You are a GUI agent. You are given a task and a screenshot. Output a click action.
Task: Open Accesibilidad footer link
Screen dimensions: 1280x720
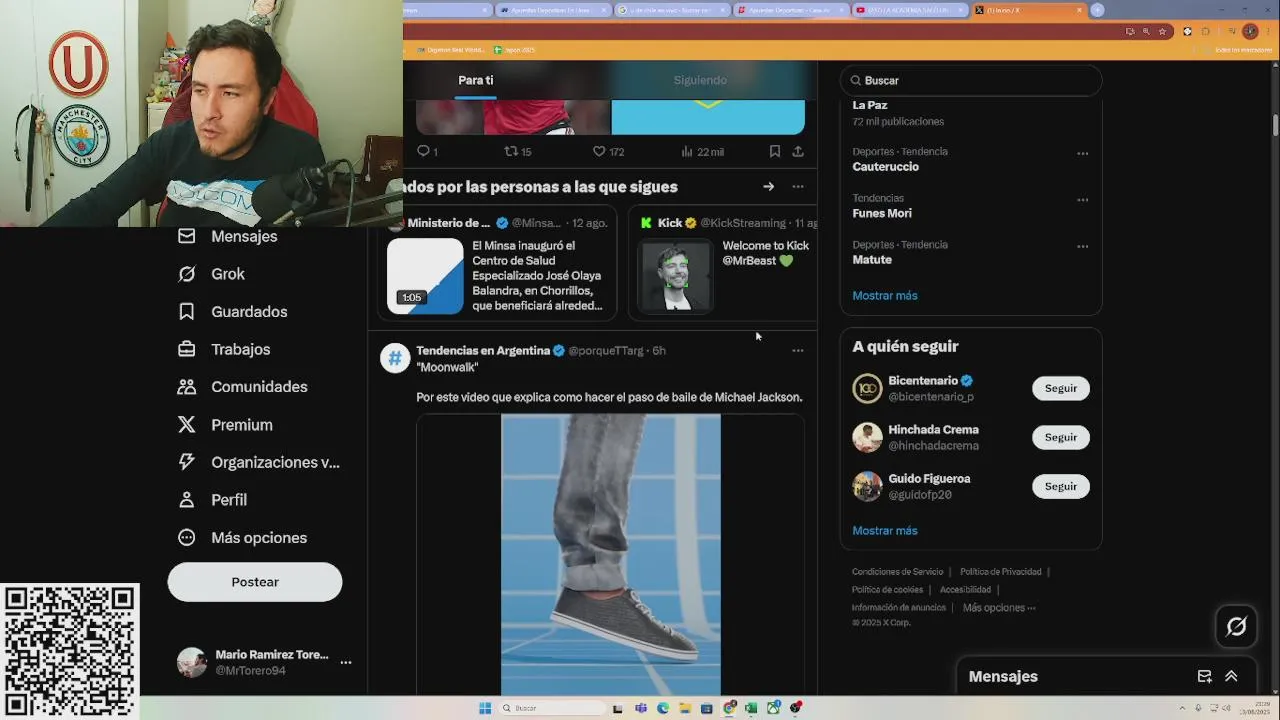[x=965, y=590]
